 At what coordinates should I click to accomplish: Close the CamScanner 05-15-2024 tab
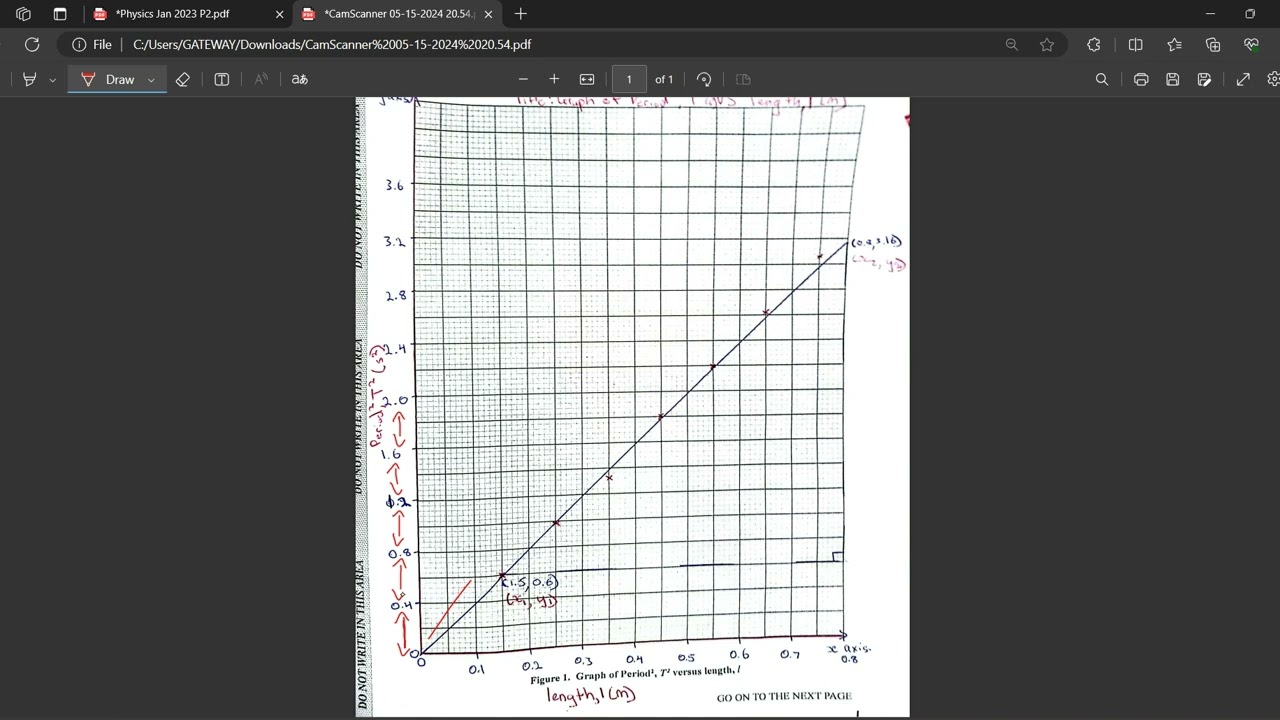pos(488,14)
